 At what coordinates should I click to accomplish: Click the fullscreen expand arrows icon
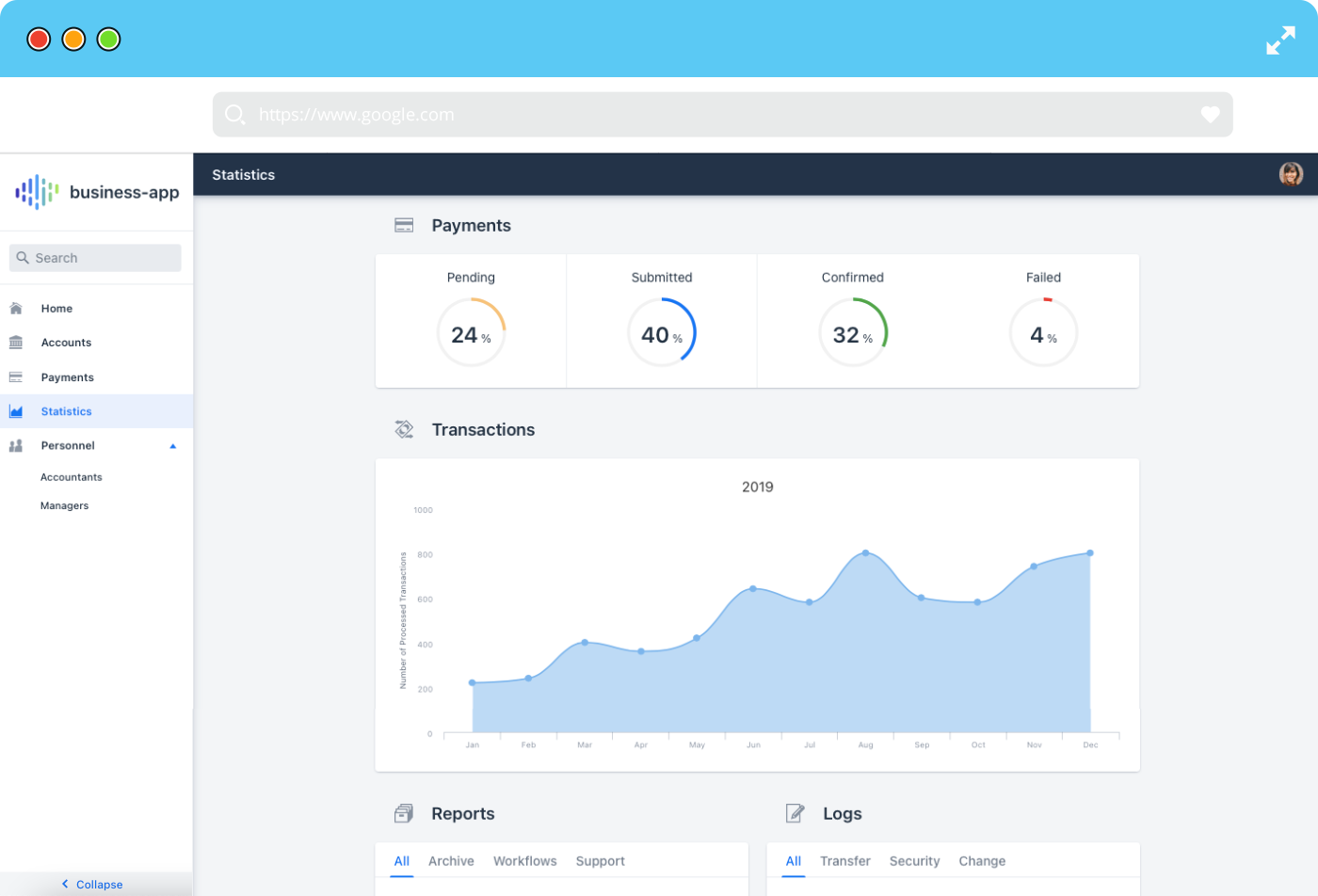click(x=1279, y=40)
